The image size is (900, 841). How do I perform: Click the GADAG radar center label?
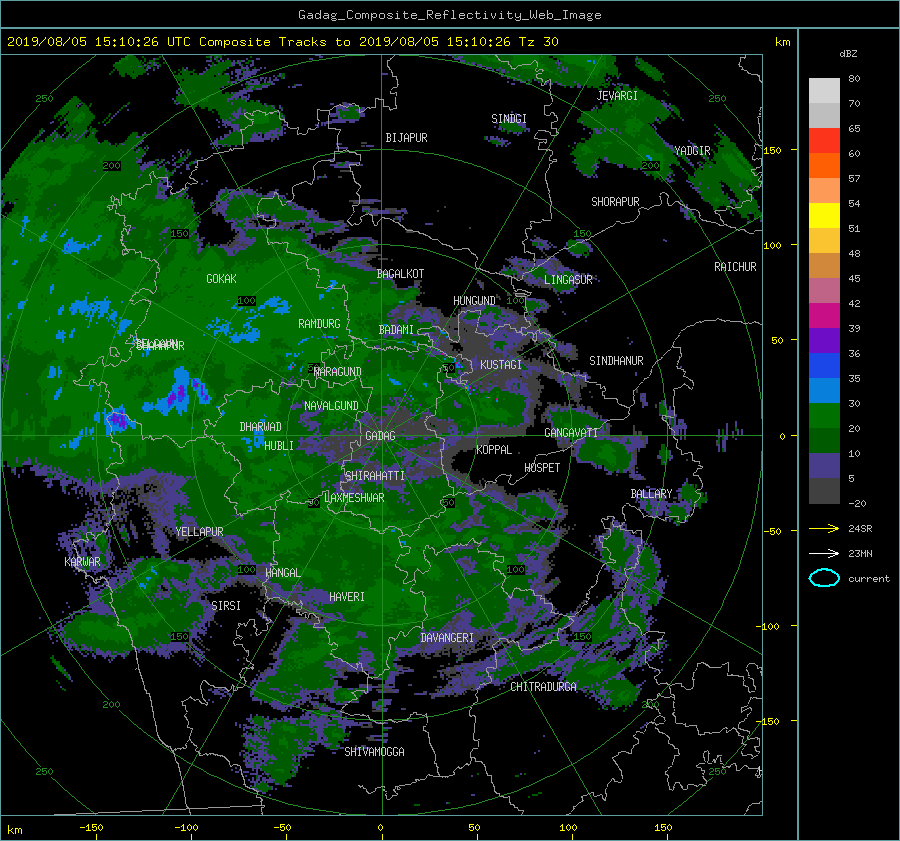(381, 436)
